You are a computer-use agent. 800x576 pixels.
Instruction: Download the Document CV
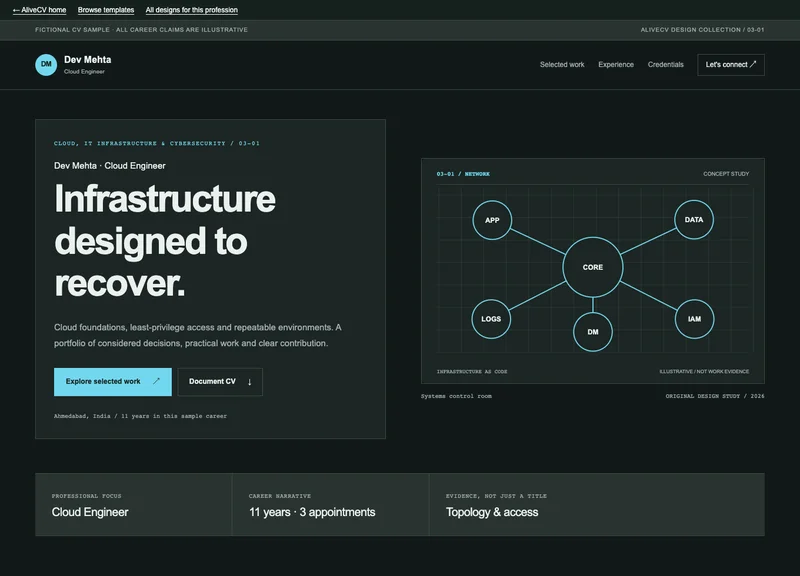[220, 382]
